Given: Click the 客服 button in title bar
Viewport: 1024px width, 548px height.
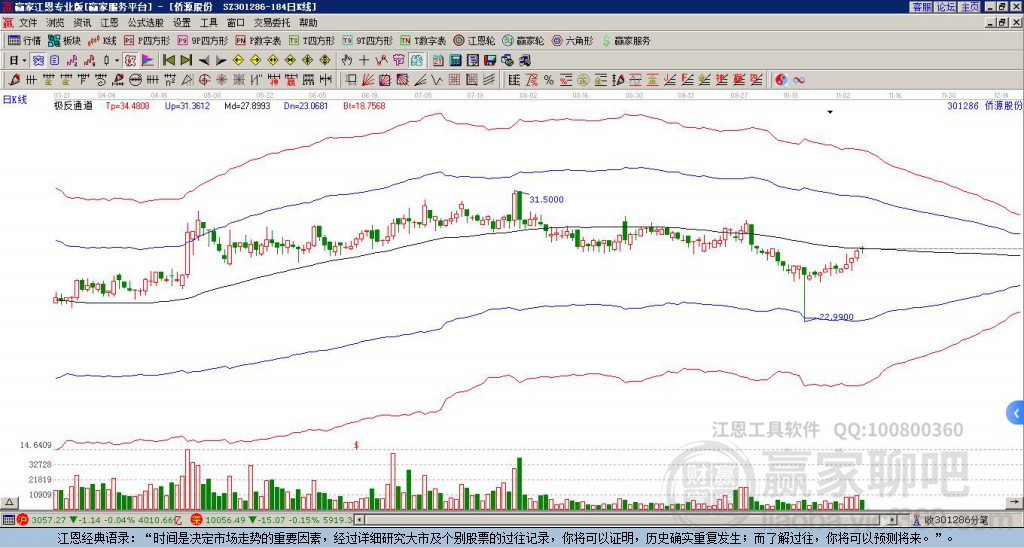Looking at the screenshot, I should [921, 7].
